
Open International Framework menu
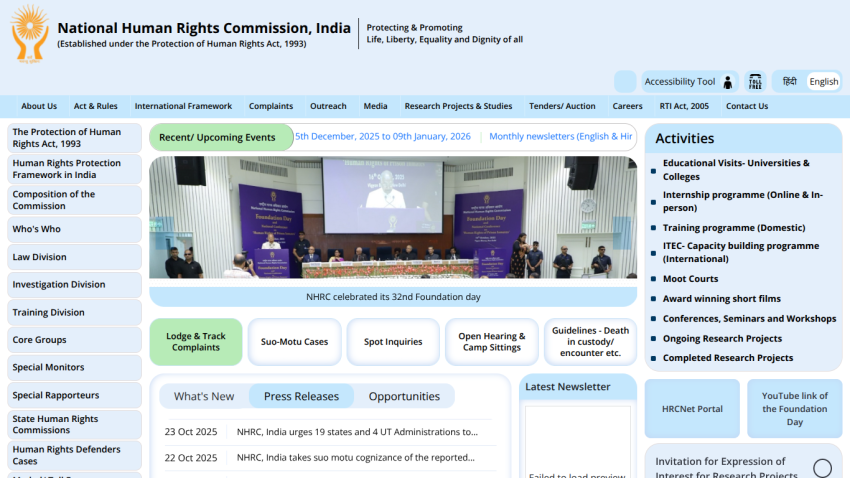(x=183, y=106)
